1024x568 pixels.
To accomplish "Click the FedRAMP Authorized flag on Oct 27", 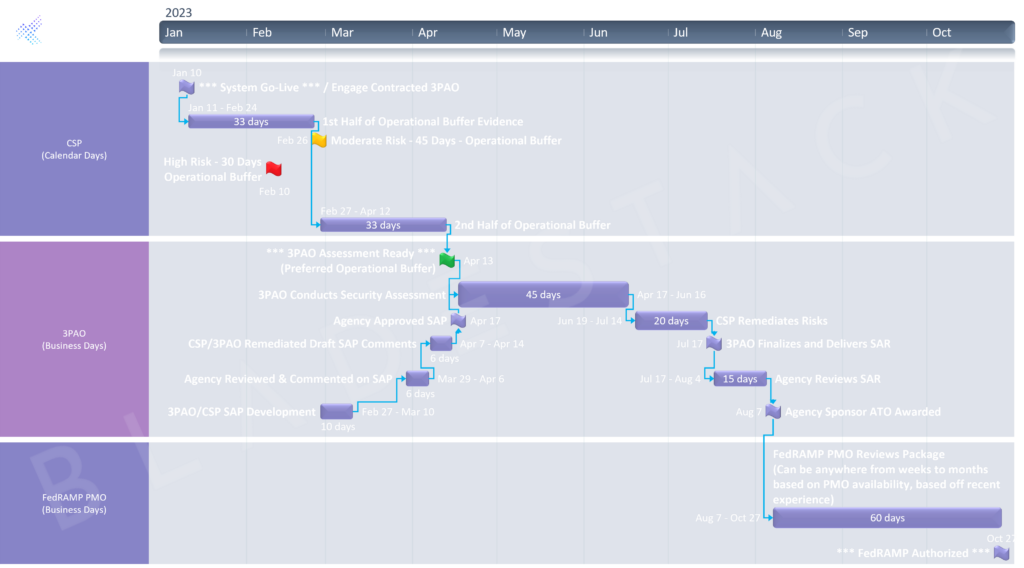I will (x=1001, y=552).
